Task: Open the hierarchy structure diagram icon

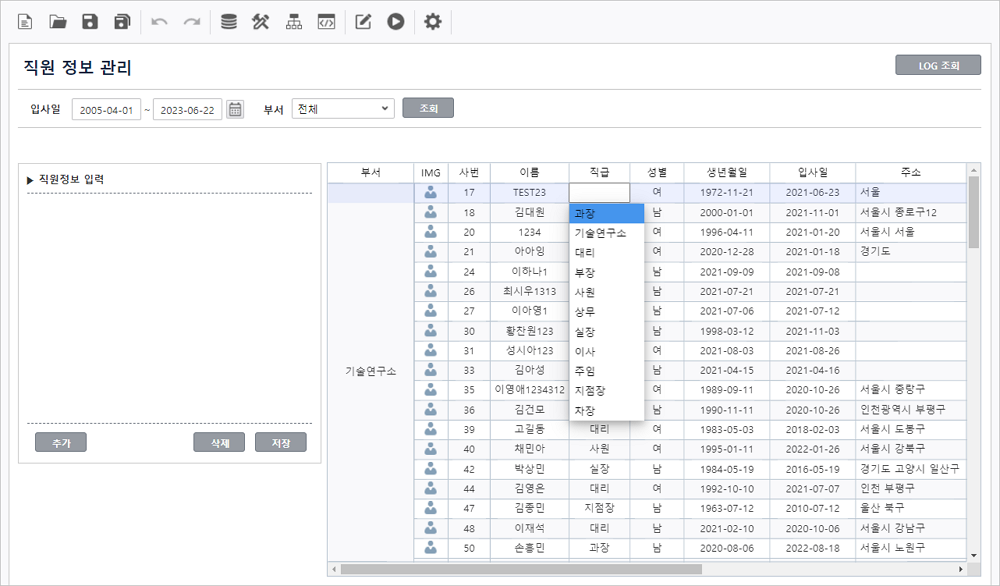Action: tap(294, 22)
